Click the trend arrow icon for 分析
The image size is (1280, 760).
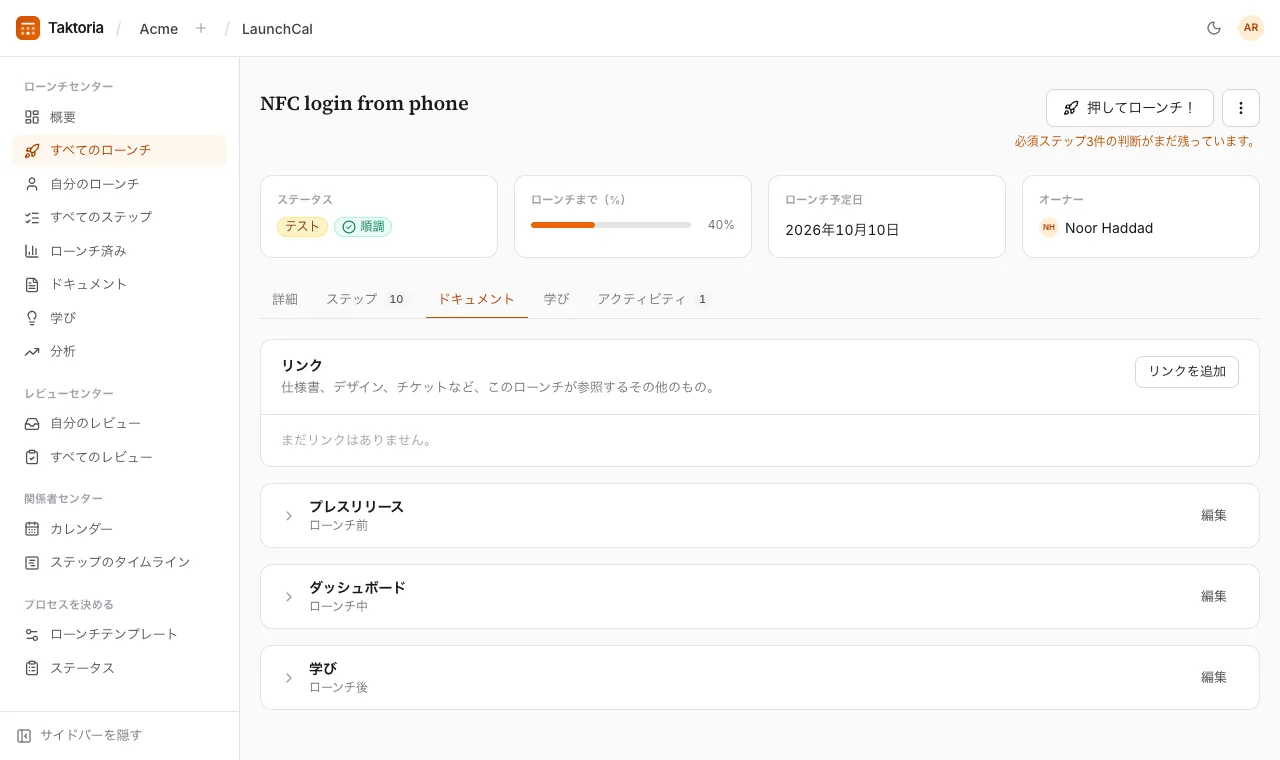(32, 351)
